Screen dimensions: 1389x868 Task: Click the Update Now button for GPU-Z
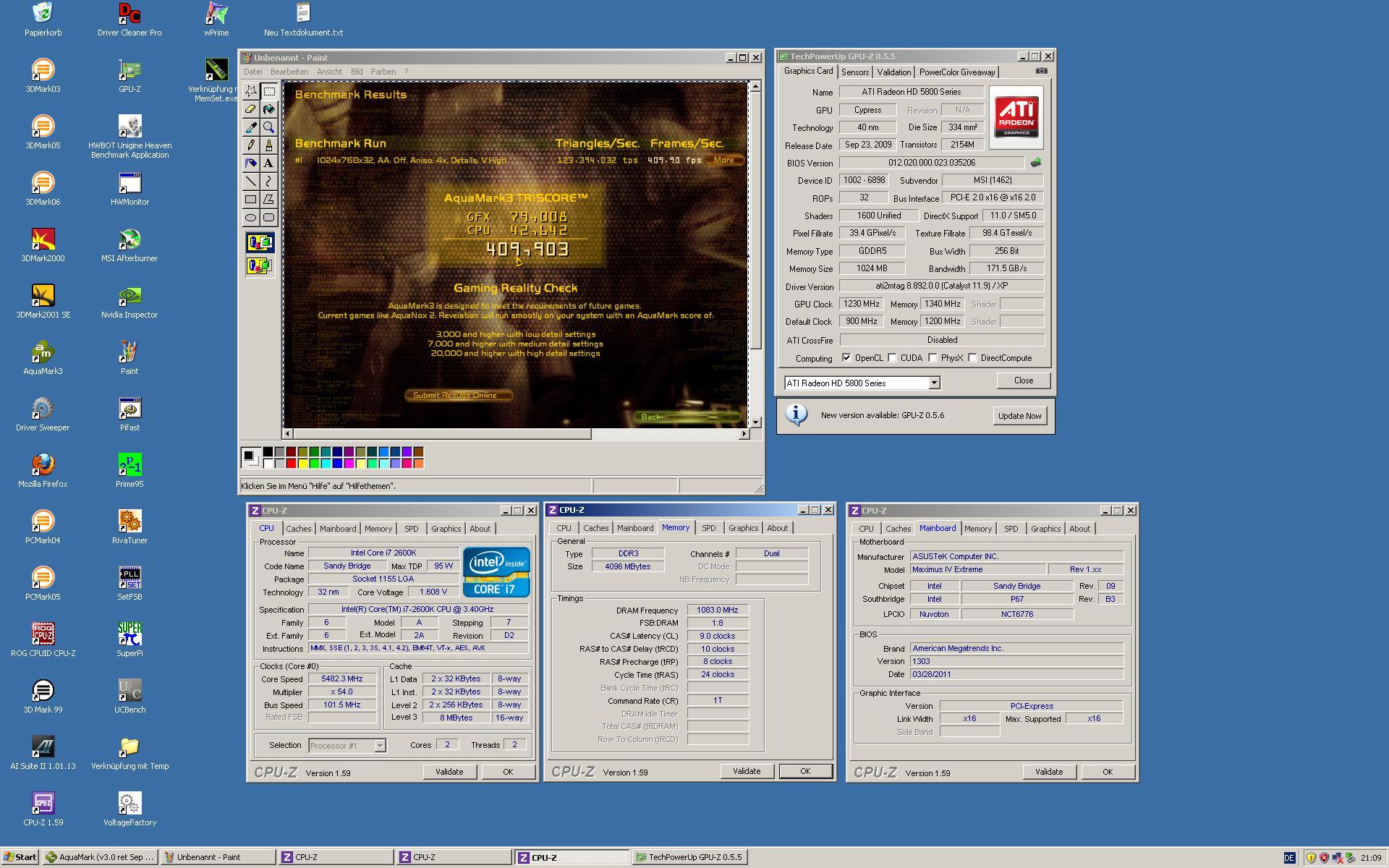pyautogui.click(x=1019, y=416)
